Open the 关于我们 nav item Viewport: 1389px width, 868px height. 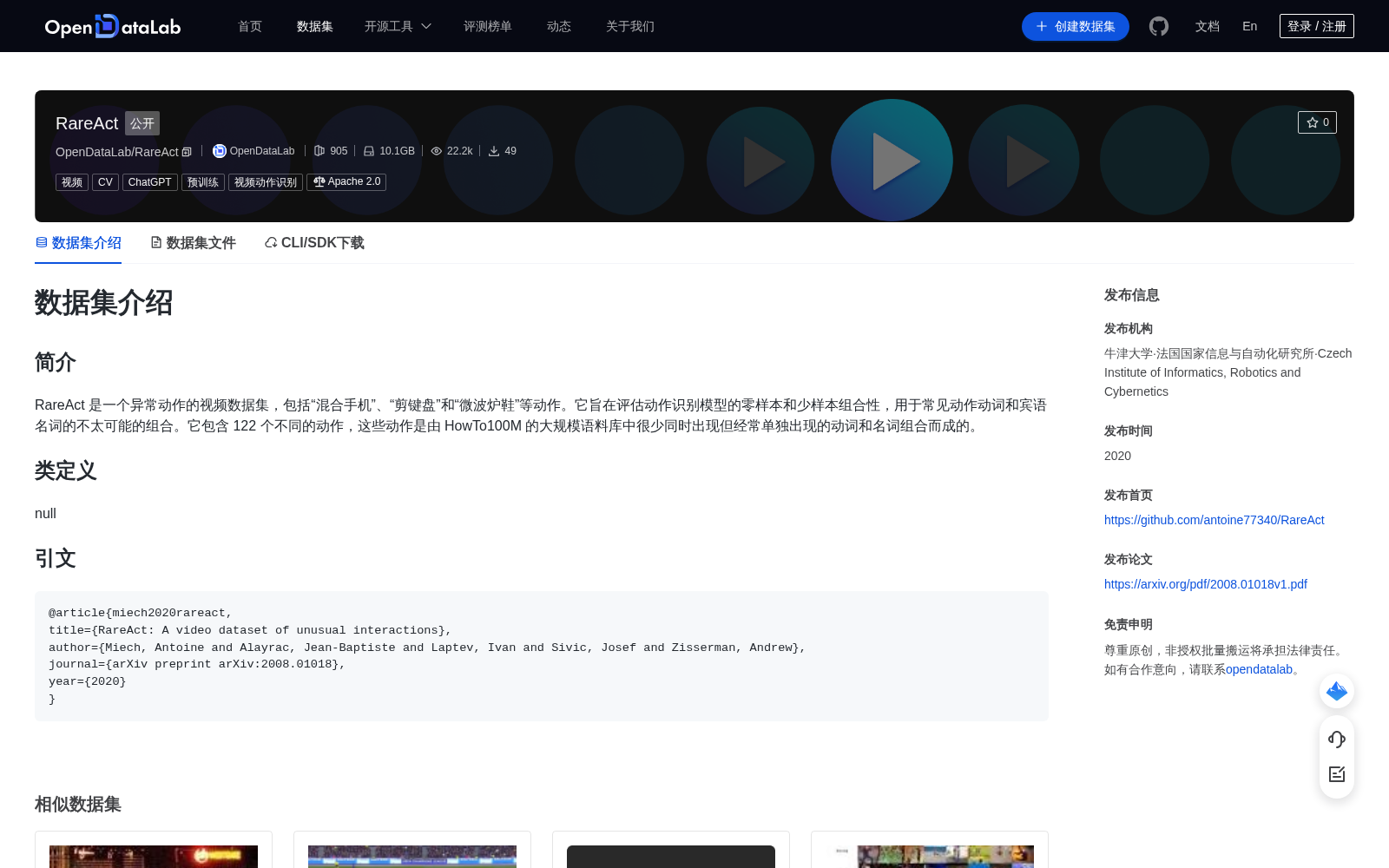[630, 26]
